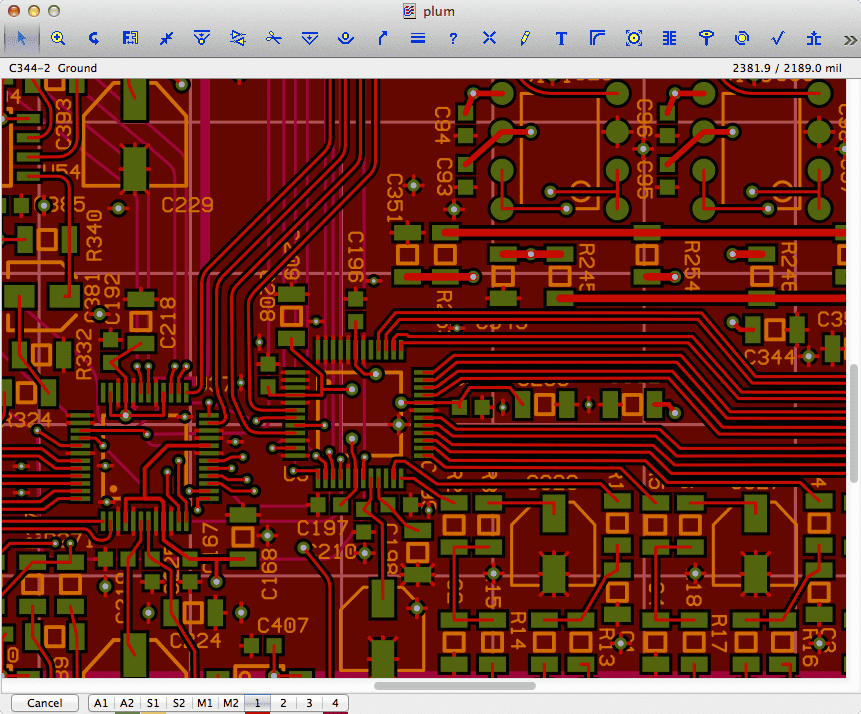Click the Cancel button

tap(44, 703)
